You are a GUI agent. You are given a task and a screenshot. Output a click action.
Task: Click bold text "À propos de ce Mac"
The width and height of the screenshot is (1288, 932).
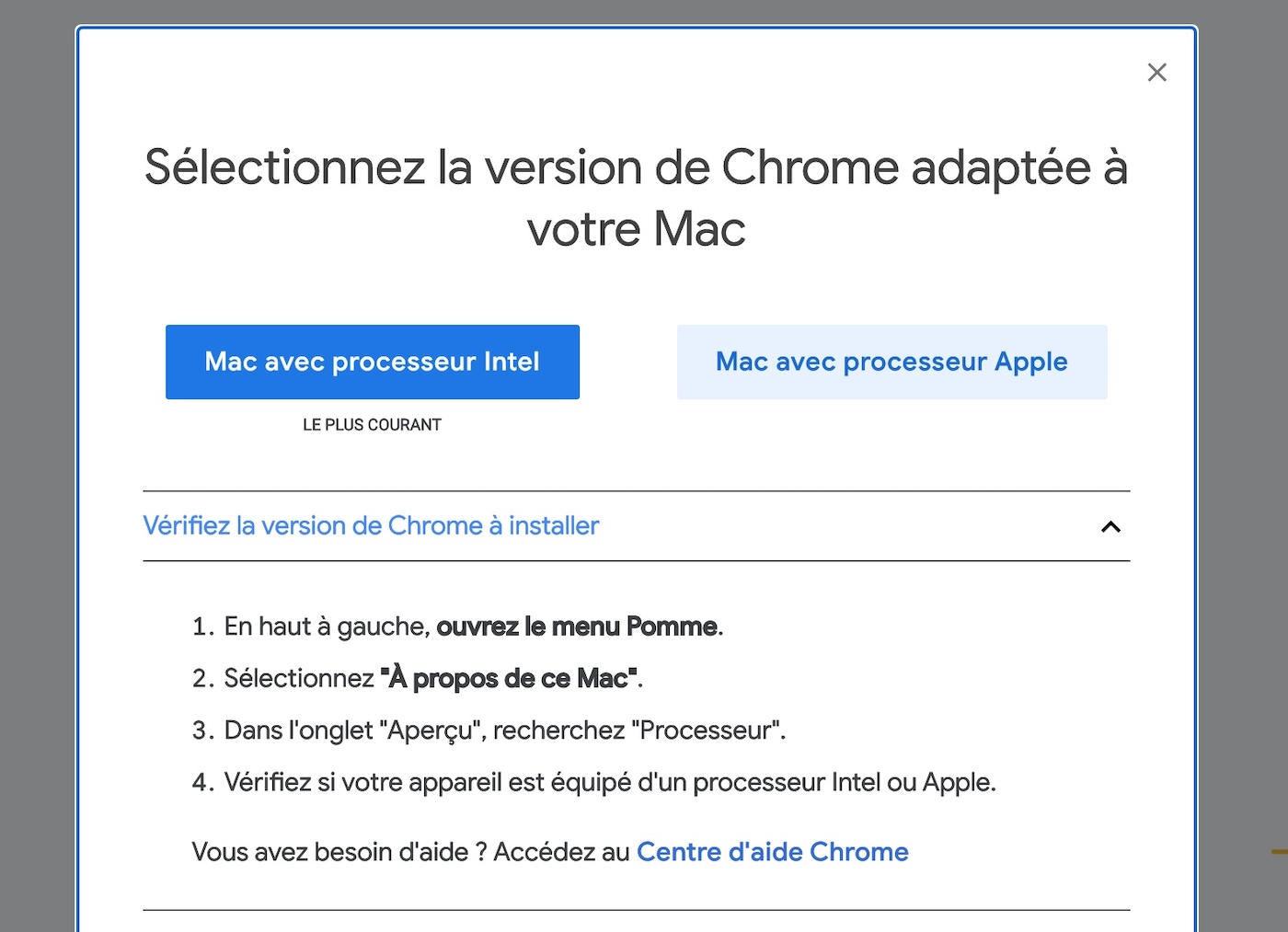point(509,679)
